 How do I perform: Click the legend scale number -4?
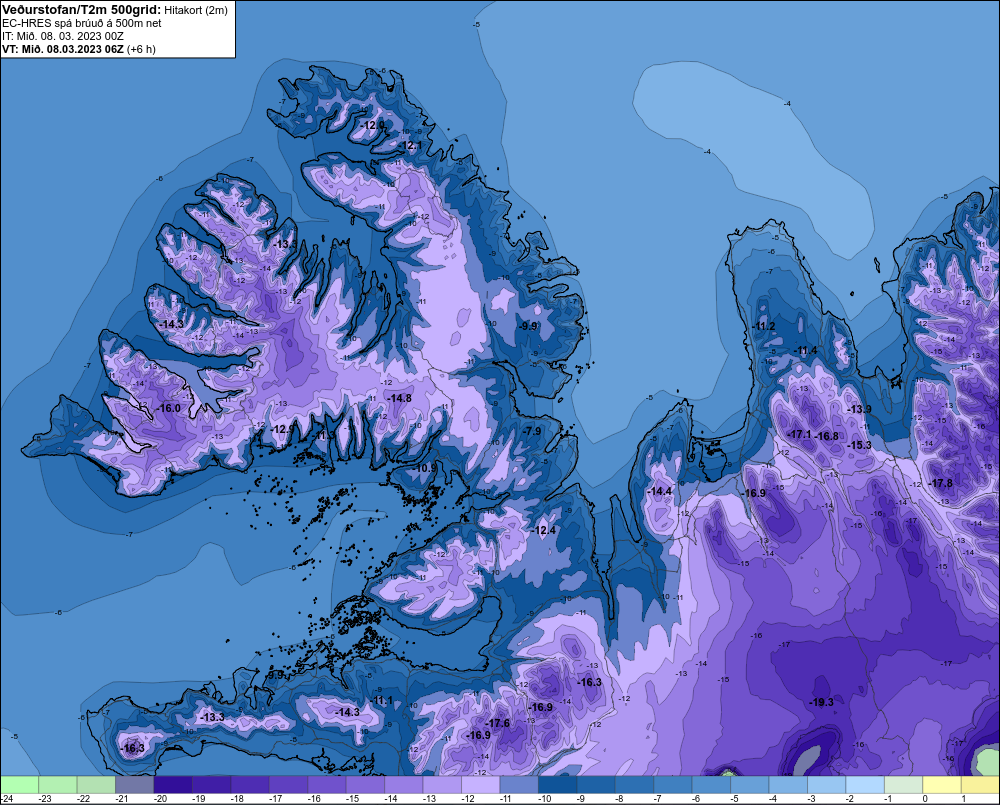(773, 799)
